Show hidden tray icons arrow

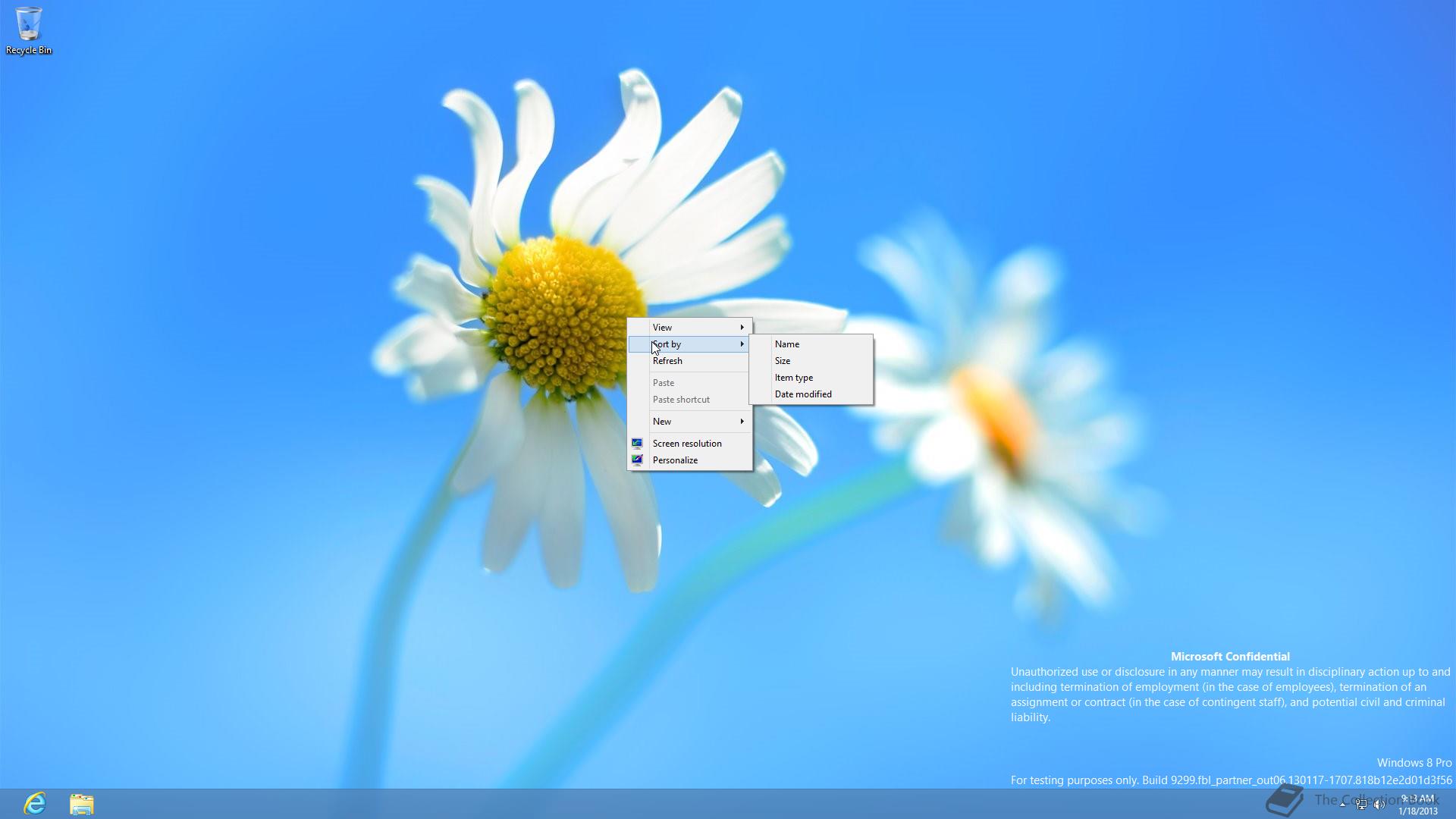coord(1343,805)
